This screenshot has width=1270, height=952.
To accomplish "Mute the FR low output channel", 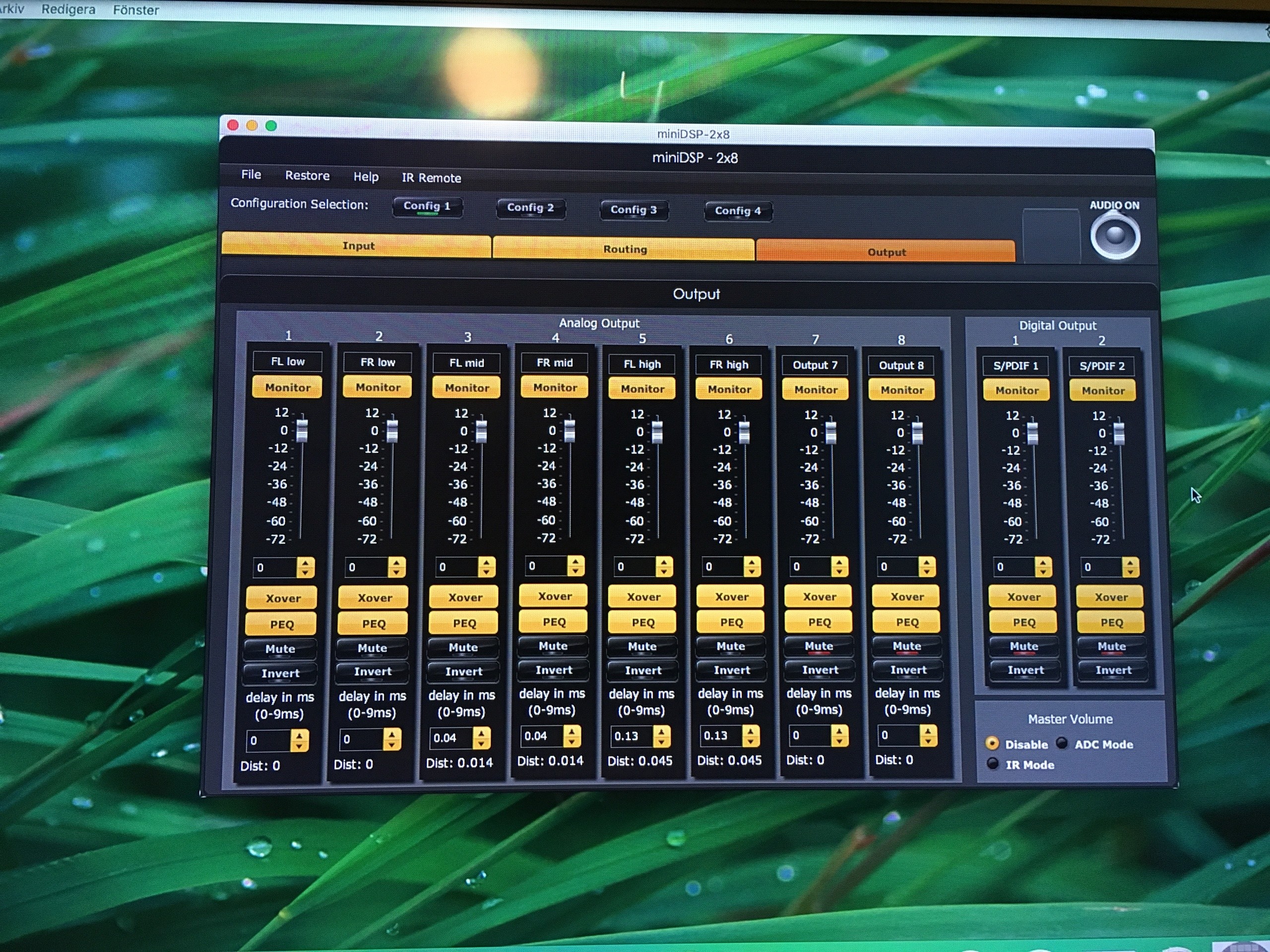I will tap(373, 648).
